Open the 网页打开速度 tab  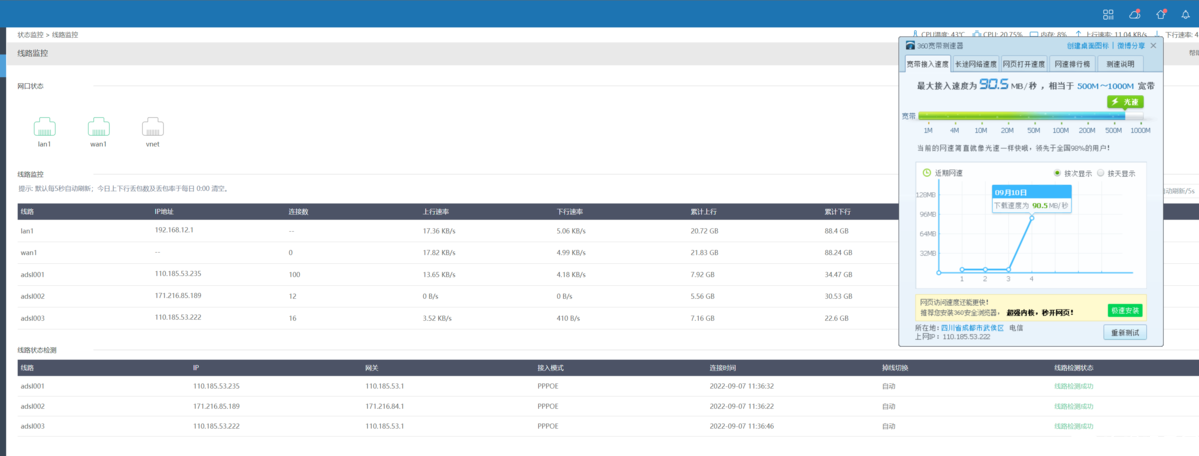[x=1023, y=64]
